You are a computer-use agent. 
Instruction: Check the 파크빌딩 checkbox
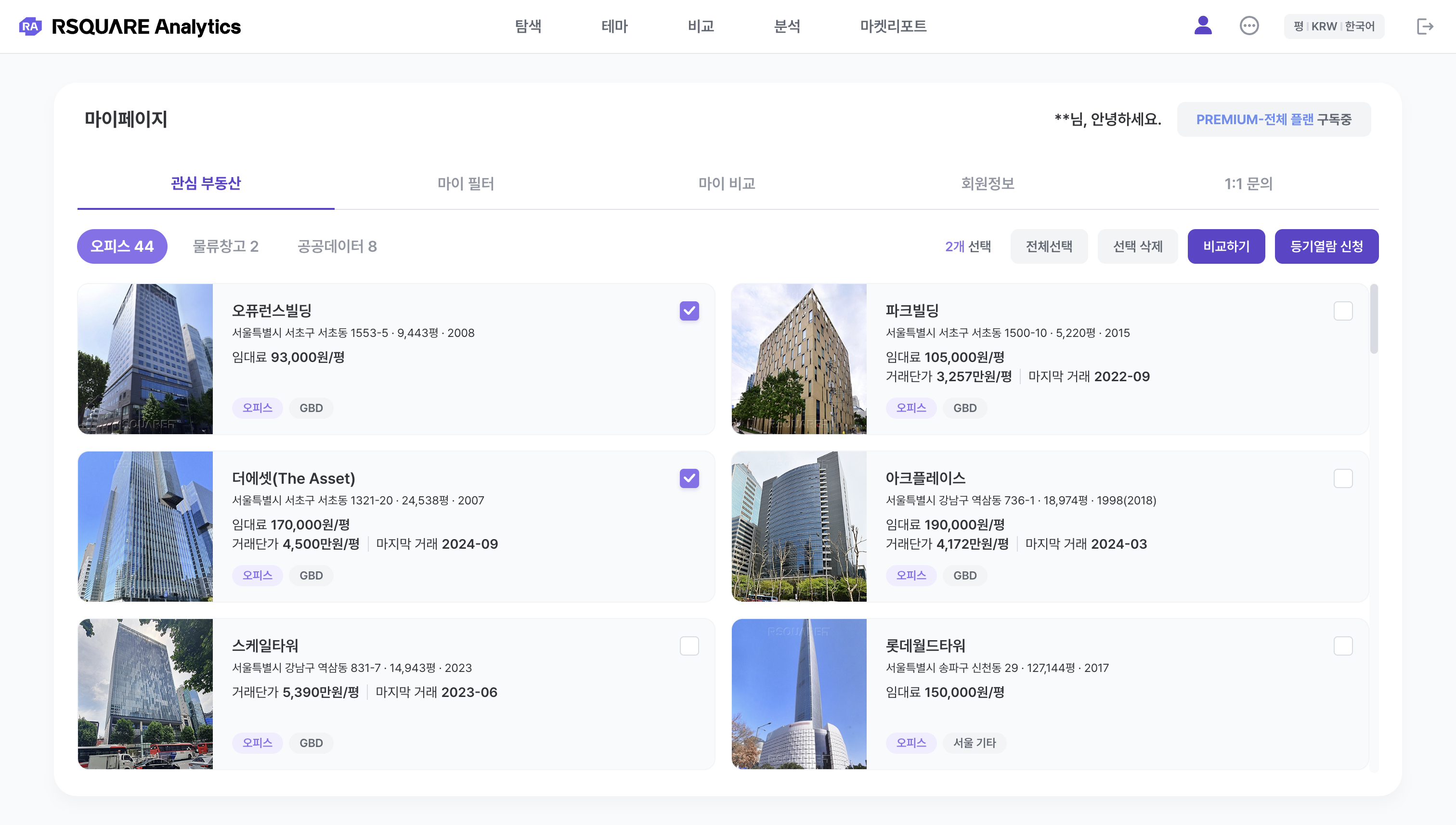(x=1343, y=310)
